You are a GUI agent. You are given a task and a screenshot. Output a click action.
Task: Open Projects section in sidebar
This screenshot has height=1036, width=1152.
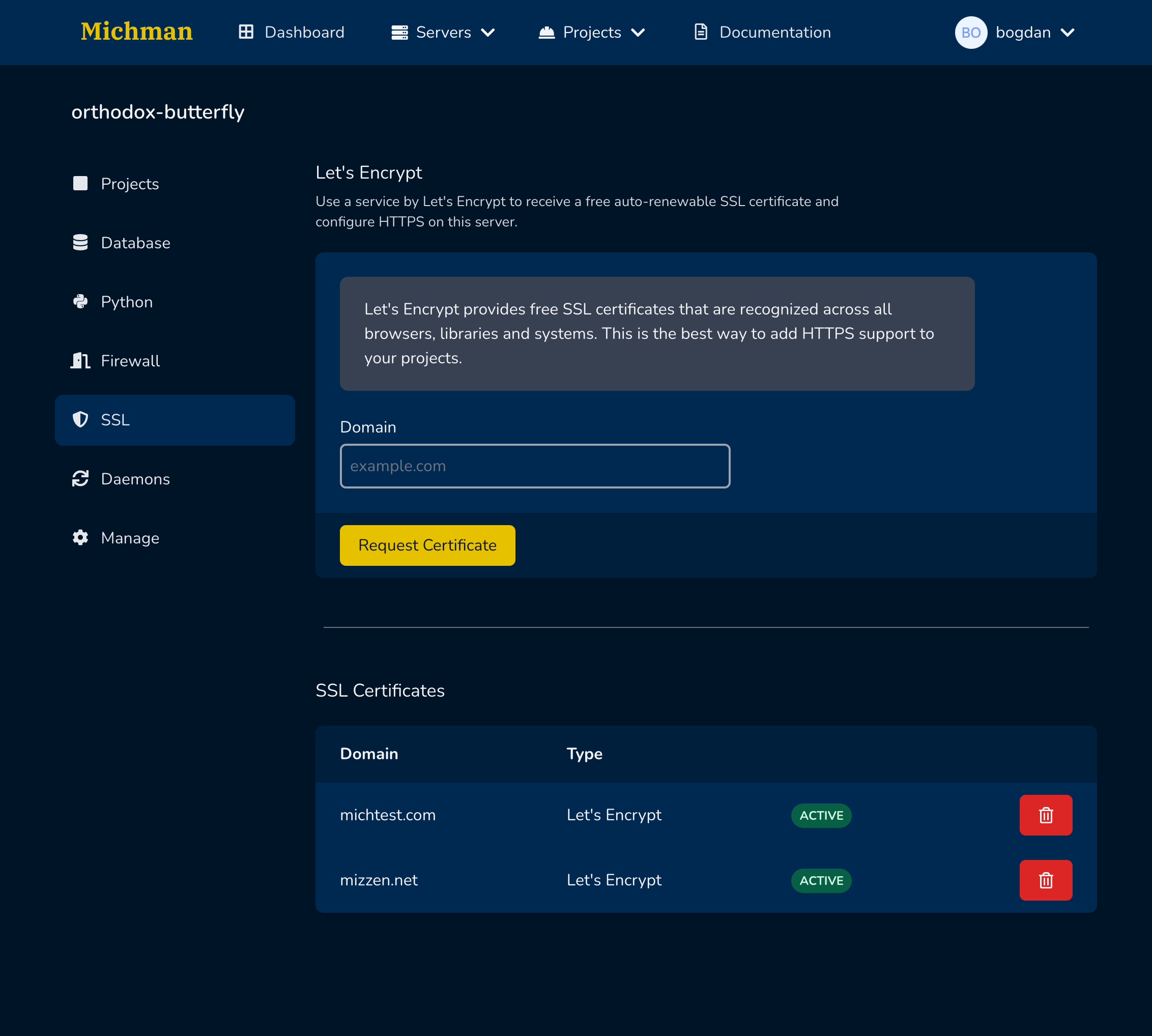coord(130,184)
